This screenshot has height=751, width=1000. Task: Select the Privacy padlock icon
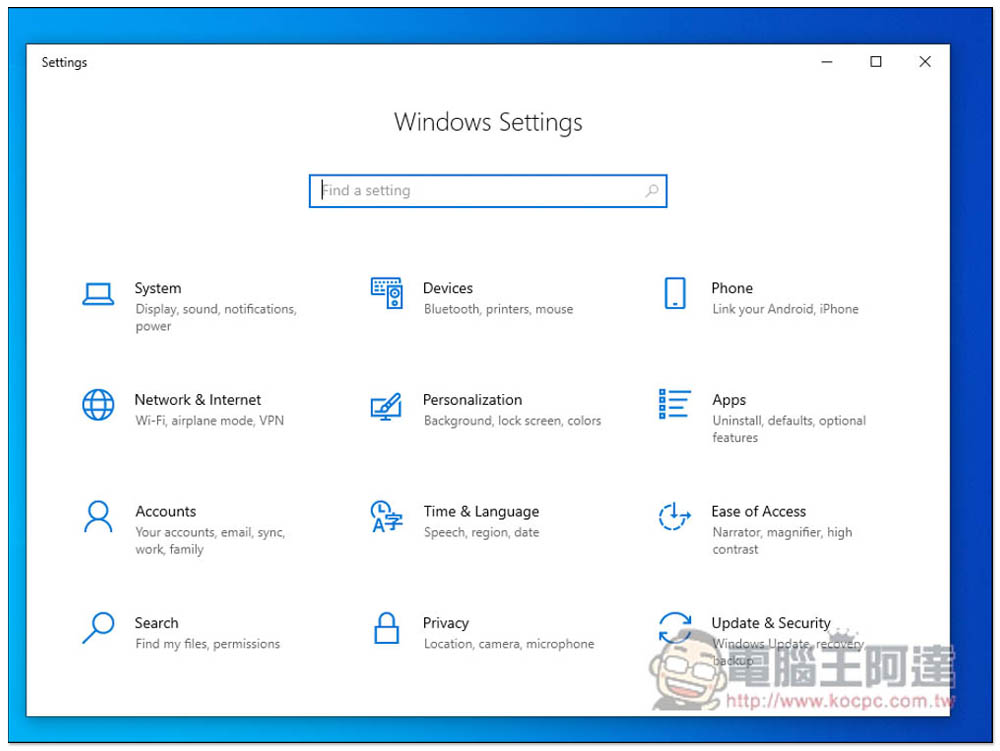click(x=386, y=628)
